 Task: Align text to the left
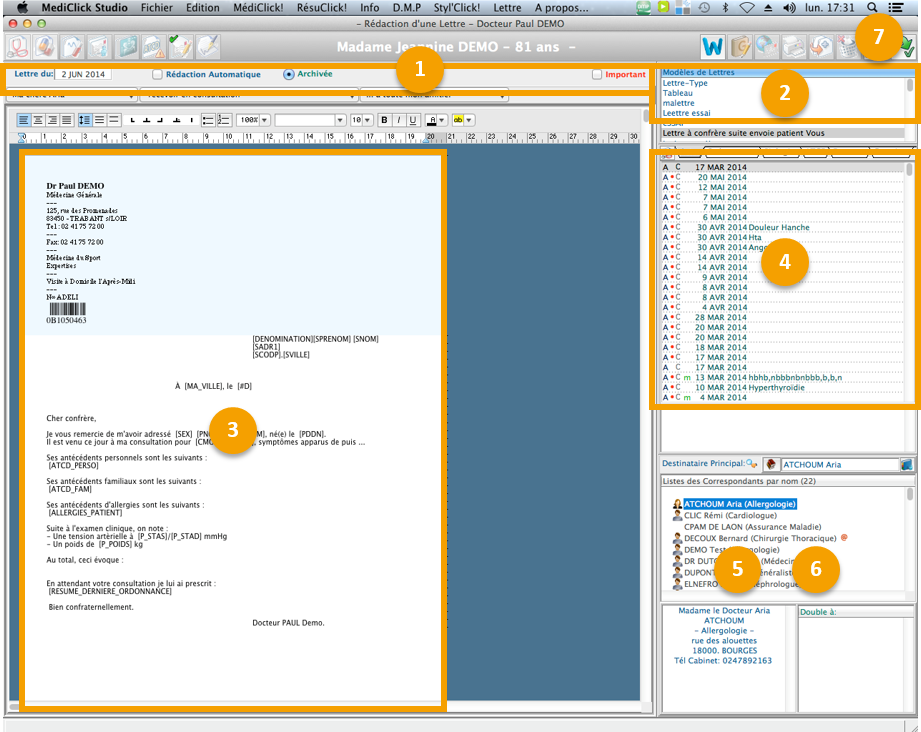click(23, 120)
